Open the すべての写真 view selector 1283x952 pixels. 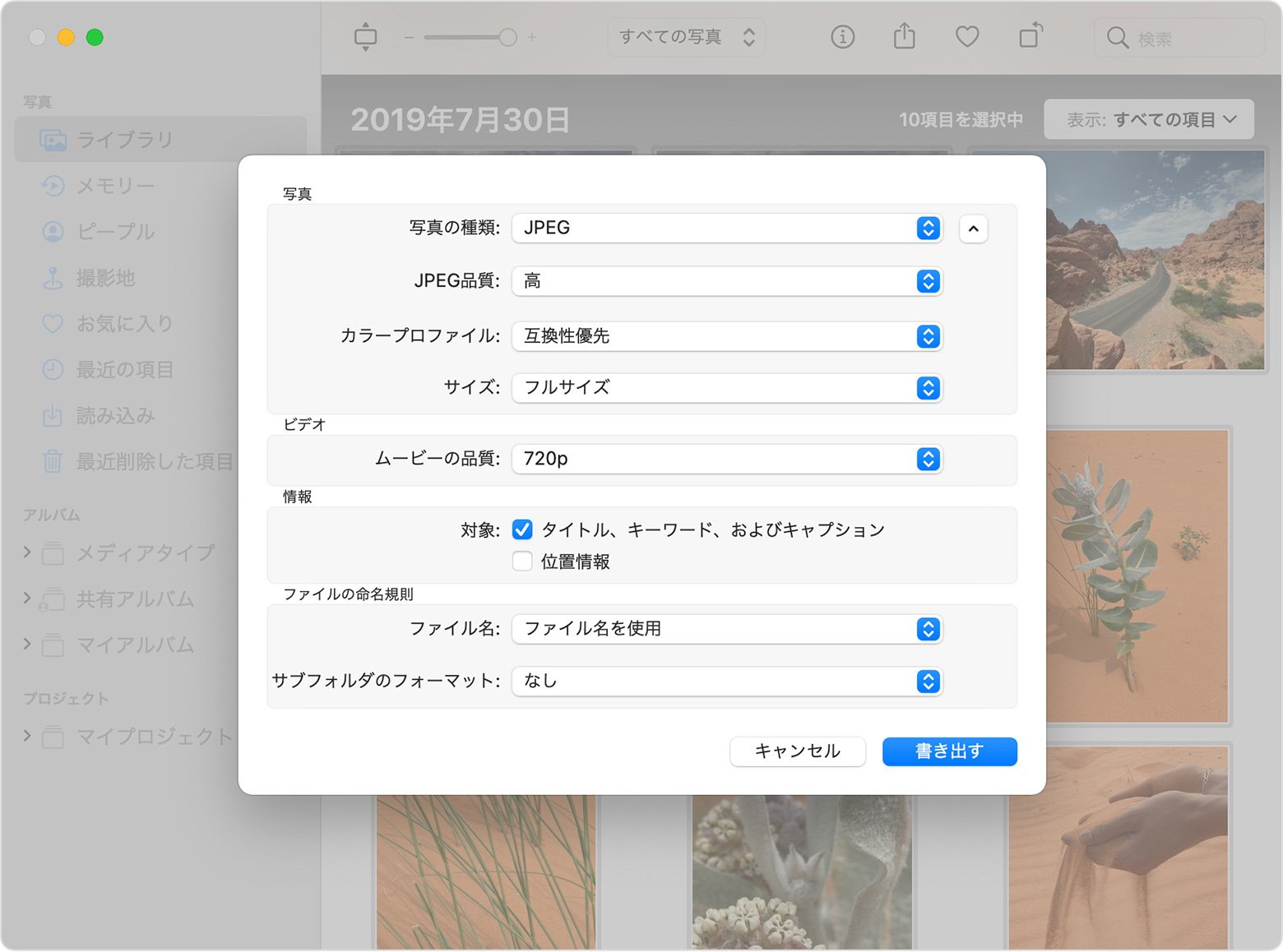tap(686, 37)
